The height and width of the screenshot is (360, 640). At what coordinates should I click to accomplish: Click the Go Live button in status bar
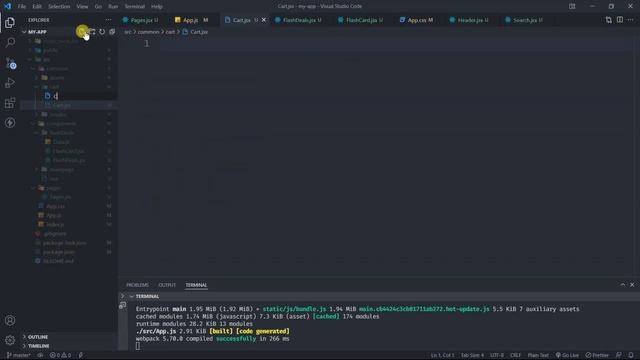pos(567,355)
